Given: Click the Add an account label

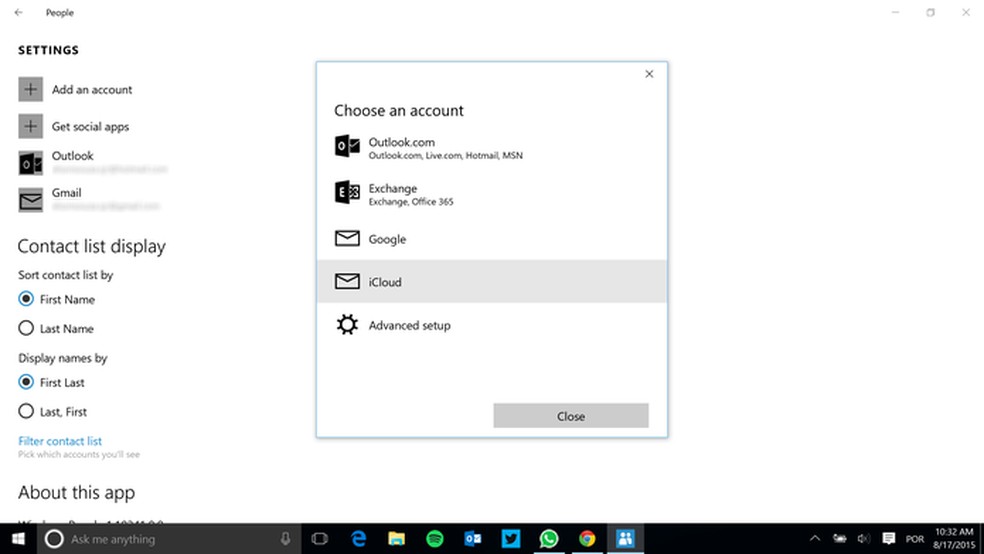Looking at the screenshot, I should click(x=92, y=90).
